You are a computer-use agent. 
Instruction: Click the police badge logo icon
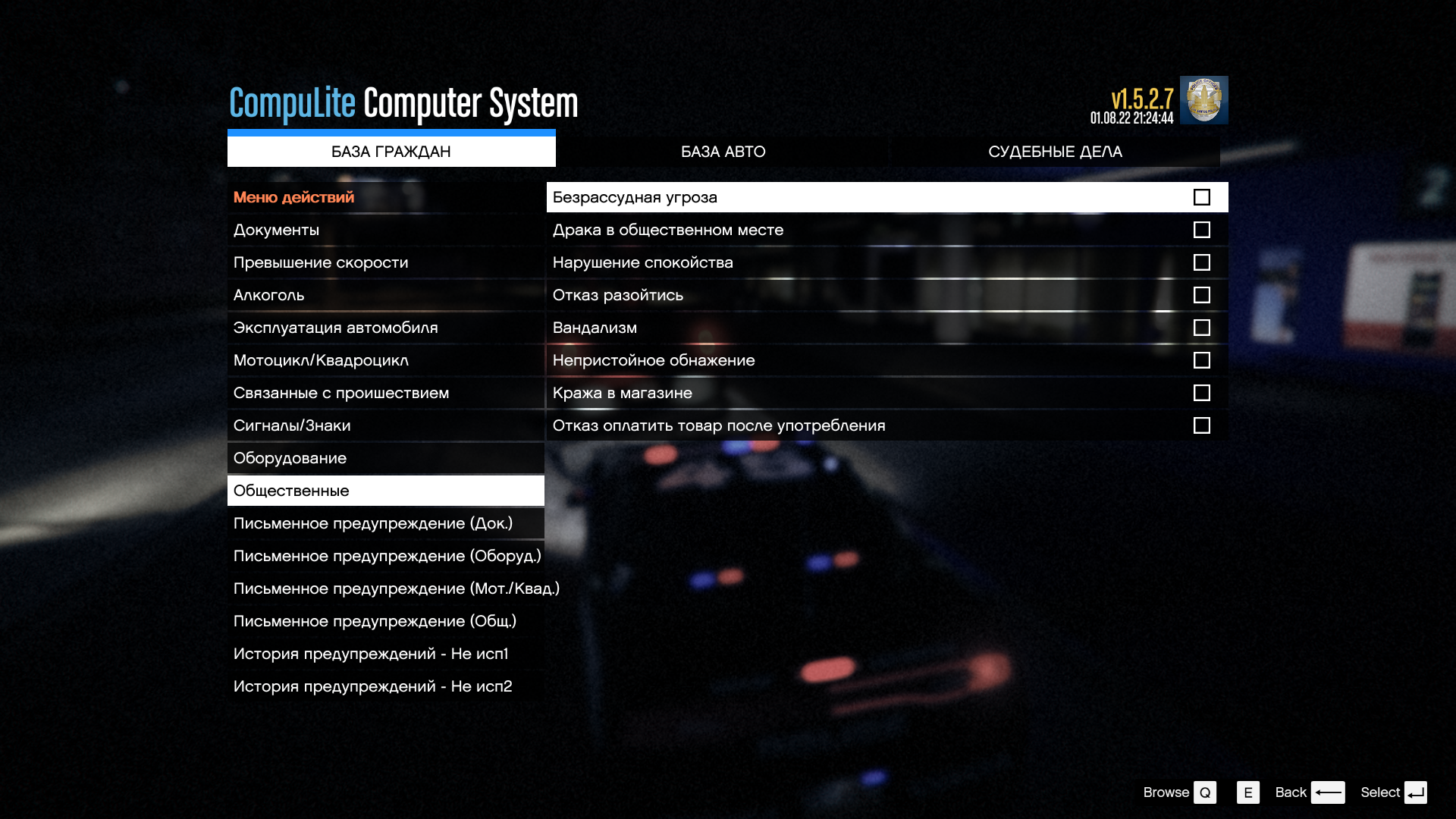pyautogui.click(x=1203, y=100)
